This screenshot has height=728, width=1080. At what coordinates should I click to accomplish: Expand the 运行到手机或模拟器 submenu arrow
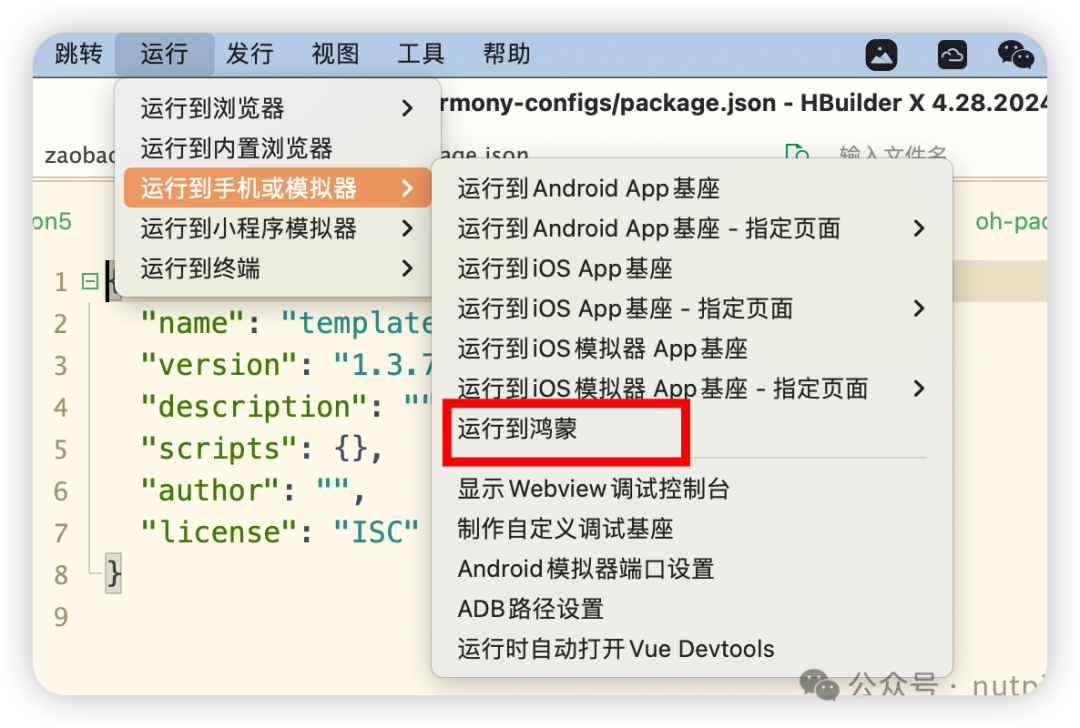coord(407,188)
